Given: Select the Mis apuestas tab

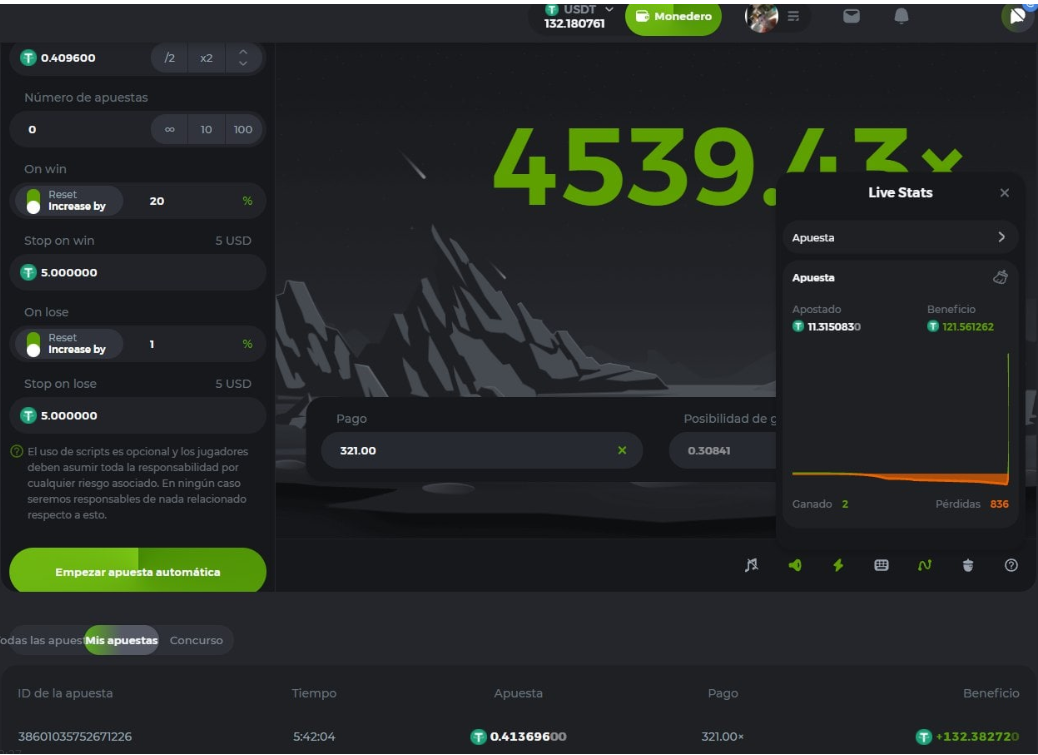Looking at the screenshot, I should [x=121, y=640].
